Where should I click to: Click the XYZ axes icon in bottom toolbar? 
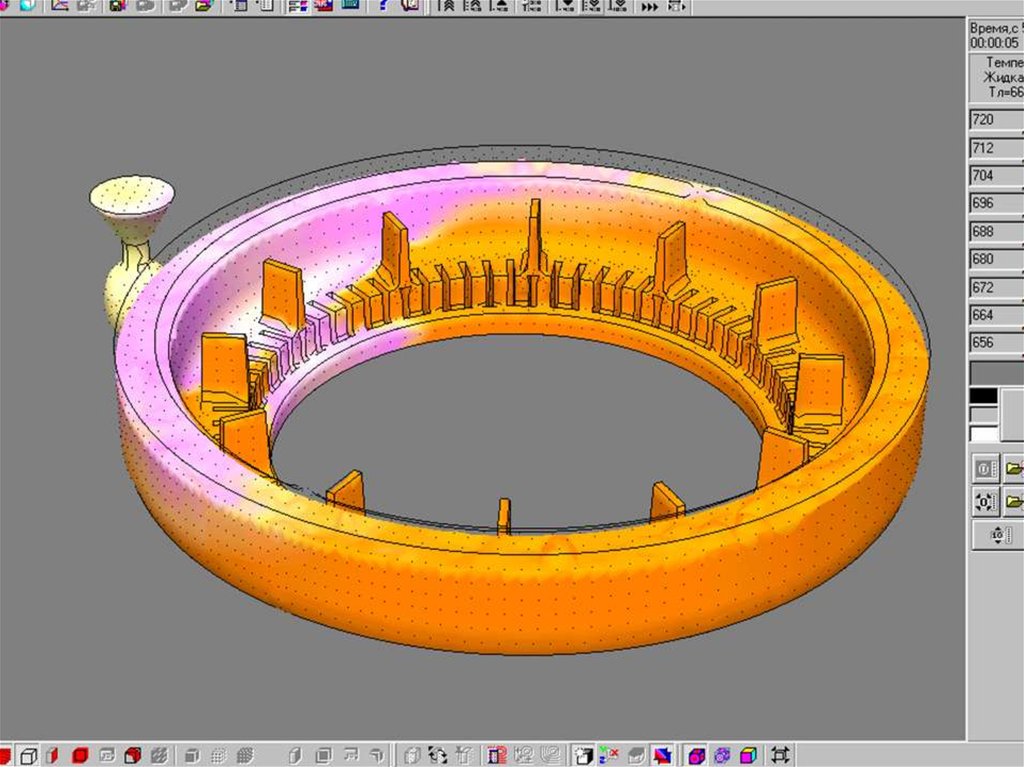tap(608, 755)
